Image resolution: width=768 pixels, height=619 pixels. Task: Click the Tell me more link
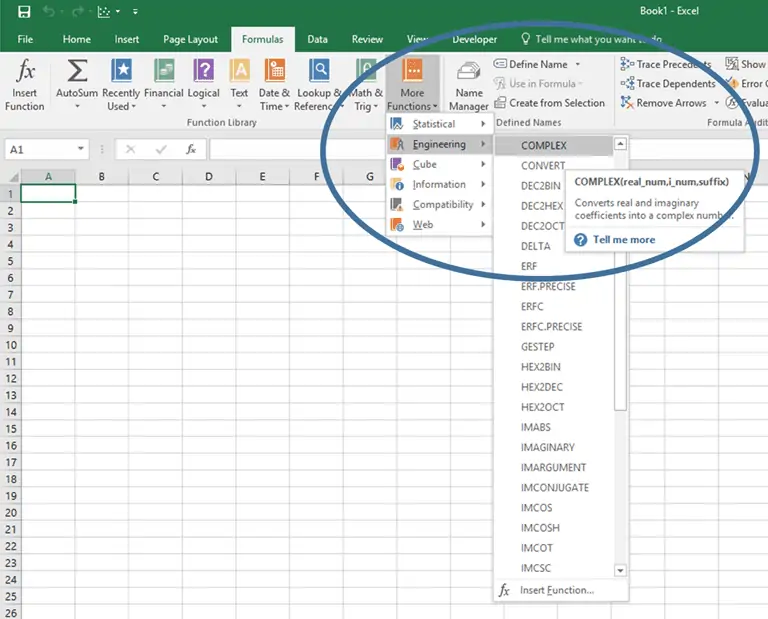pos(624,239)
